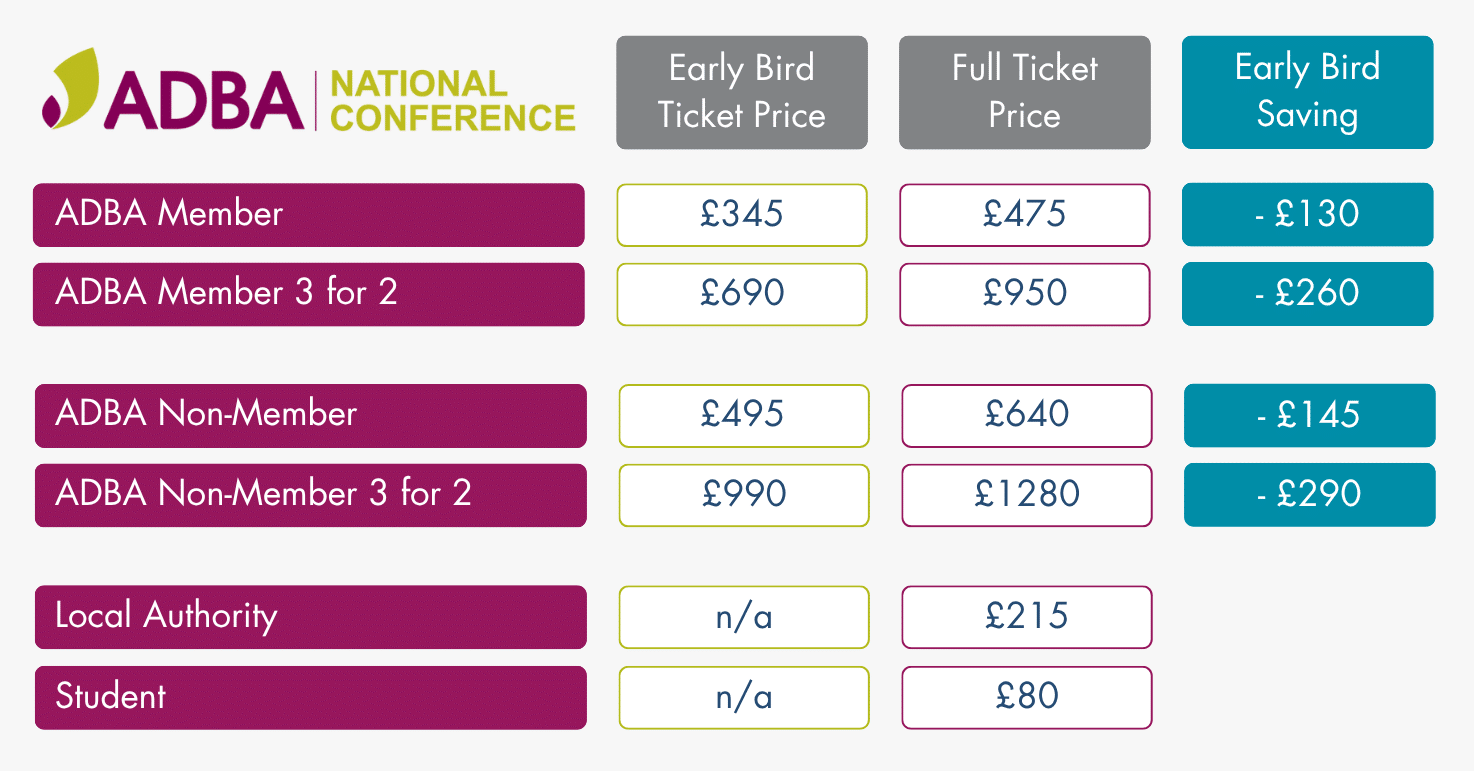Click the Student row label
Viewport: 1474px width, 771px height.
tap(310, 697)
